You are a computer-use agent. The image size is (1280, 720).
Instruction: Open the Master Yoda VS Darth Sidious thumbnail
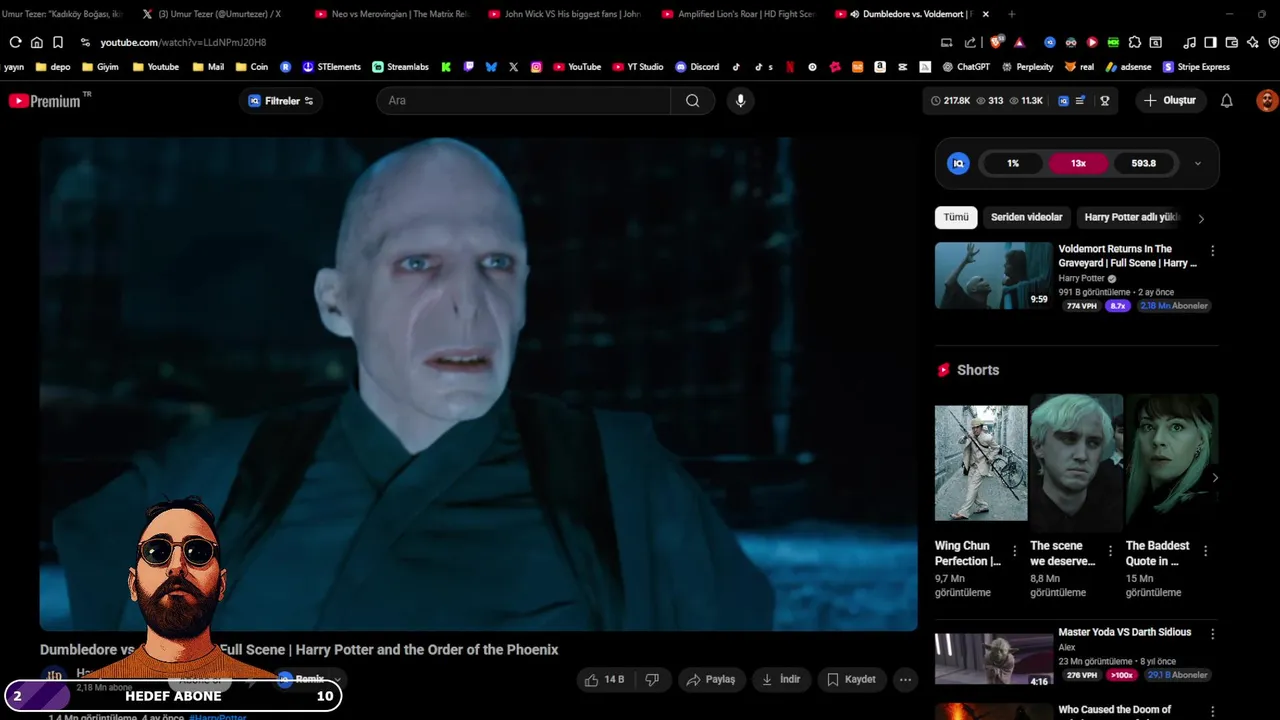pos(993,658)
